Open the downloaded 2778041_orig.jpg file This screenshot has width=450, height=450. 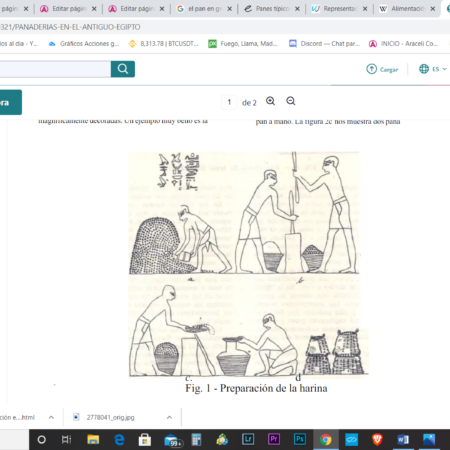tap(111, 417)
